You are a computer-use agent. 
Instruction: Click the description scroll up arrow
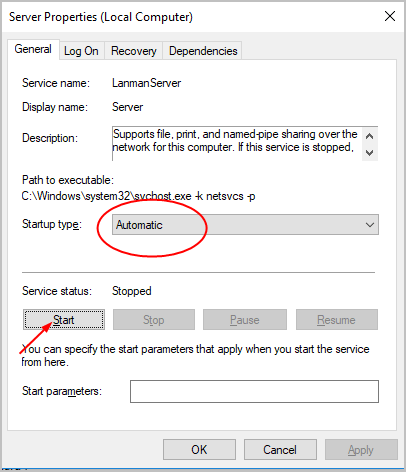point(369,136)
